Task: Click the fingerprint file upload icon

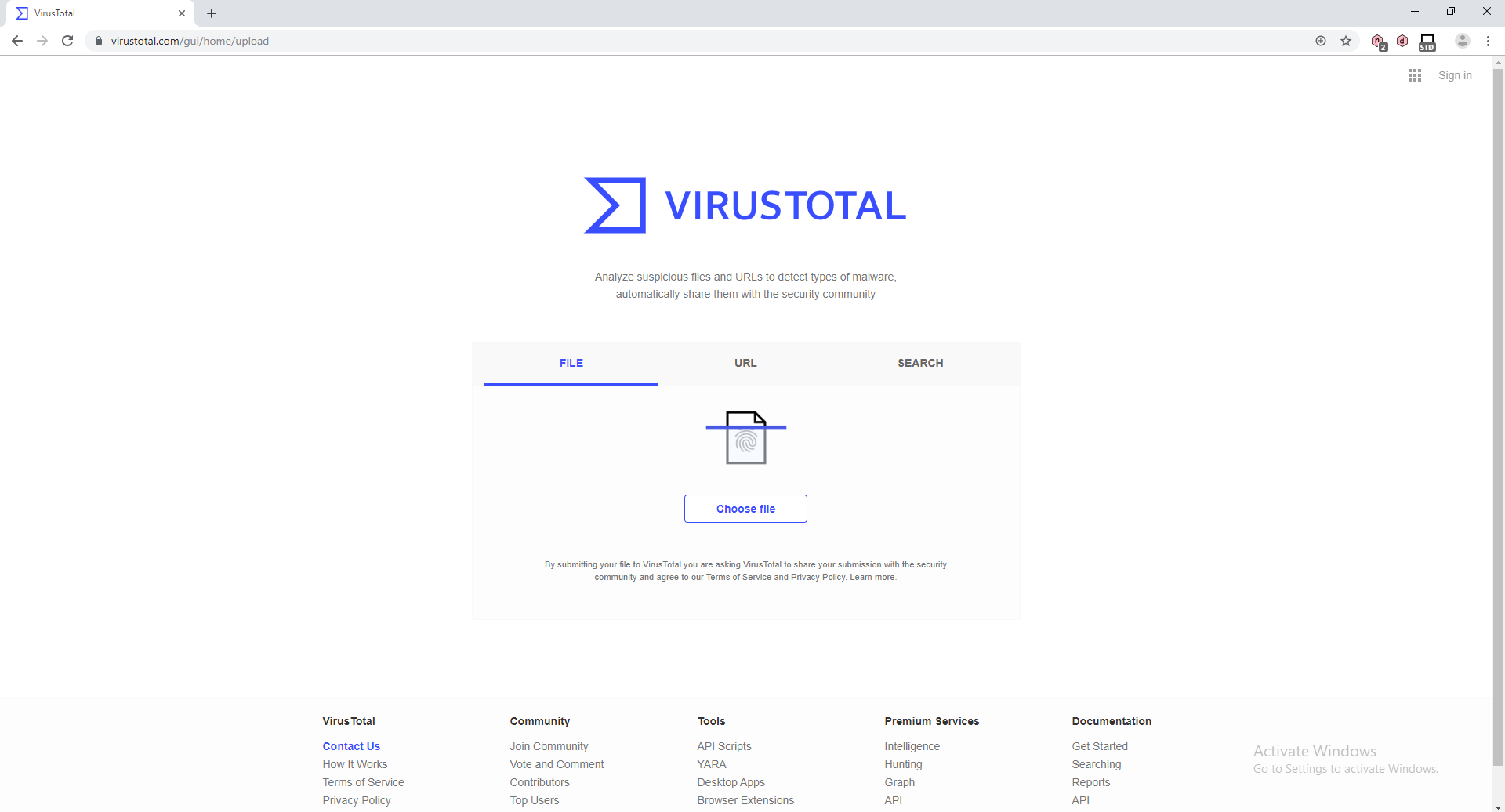Action: (746, 437)
